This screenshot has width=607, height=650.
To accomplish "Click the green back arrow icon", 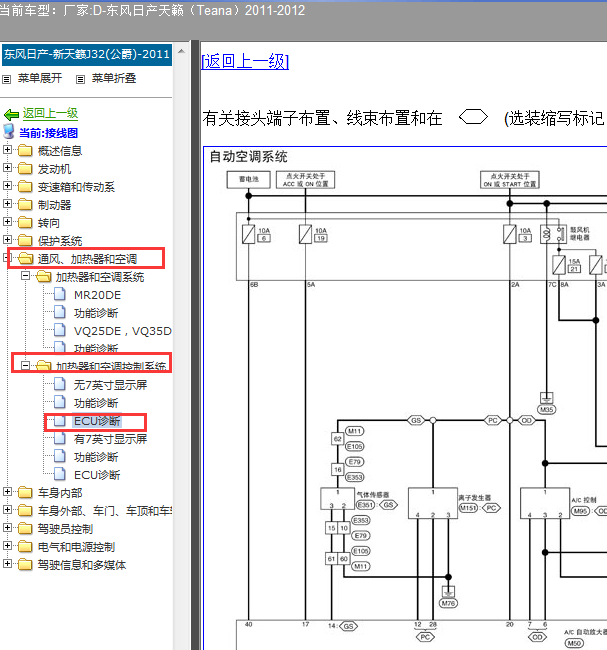I will point(11,114).
